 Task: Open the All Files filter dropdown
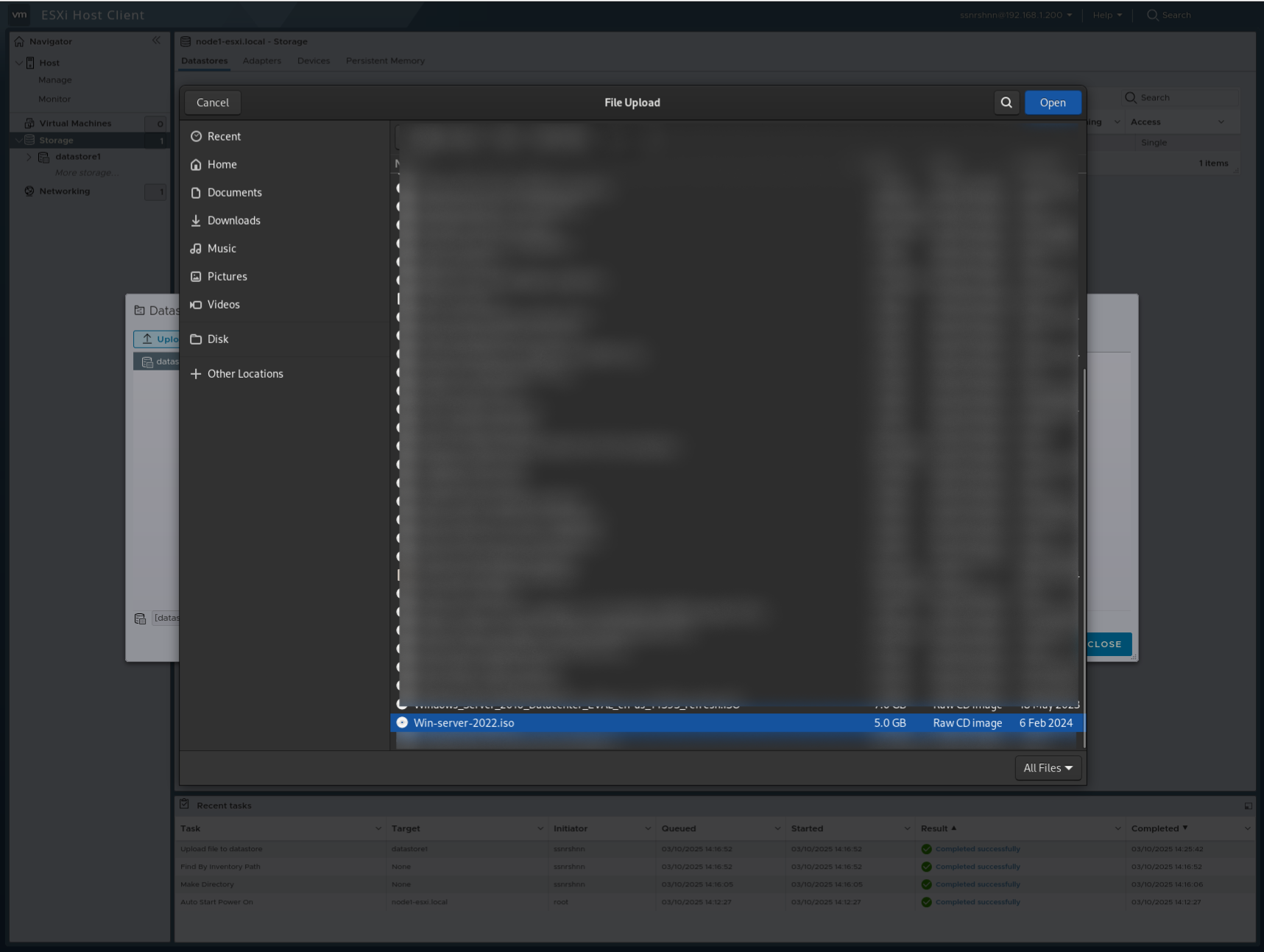pyautogui.click(x=1048, y=767)
